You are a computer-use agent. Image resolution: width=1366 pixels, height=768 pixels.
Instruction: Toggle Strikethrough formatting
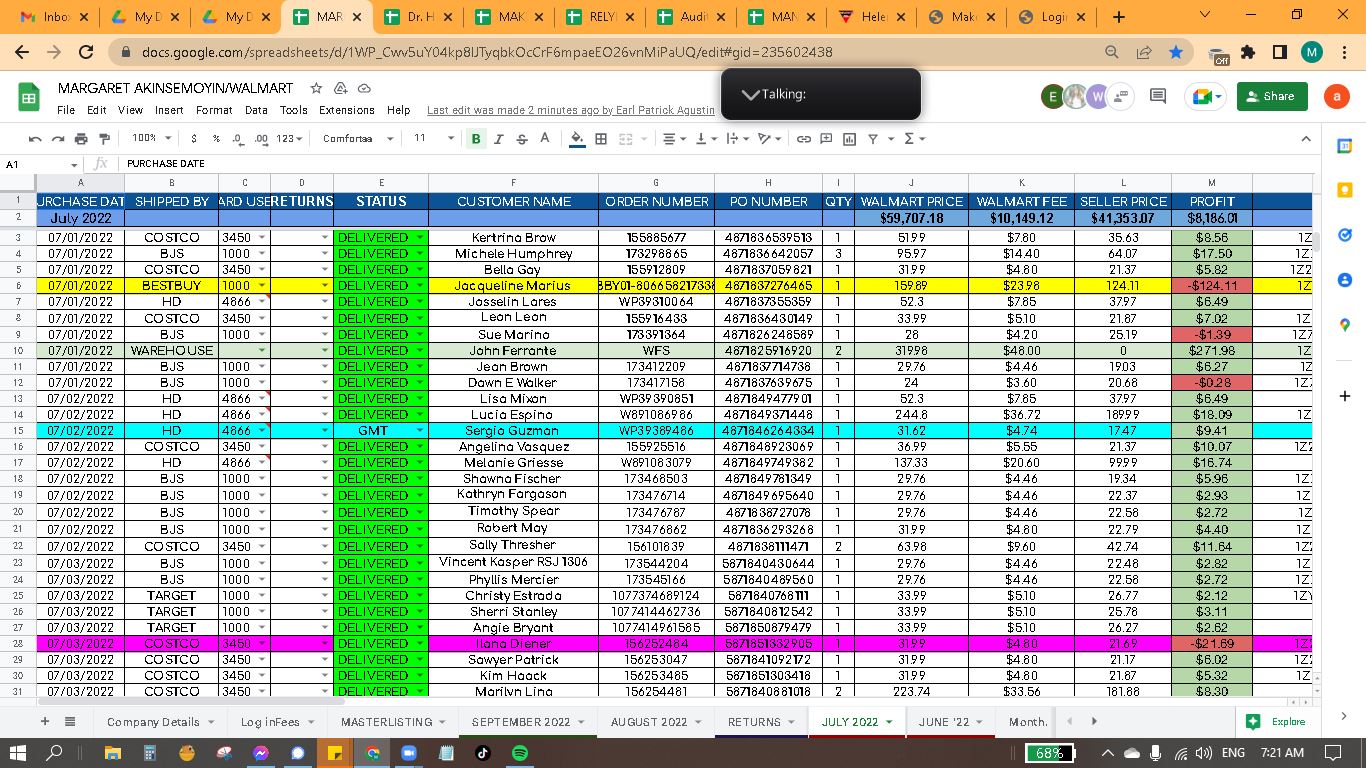point(521,139)
